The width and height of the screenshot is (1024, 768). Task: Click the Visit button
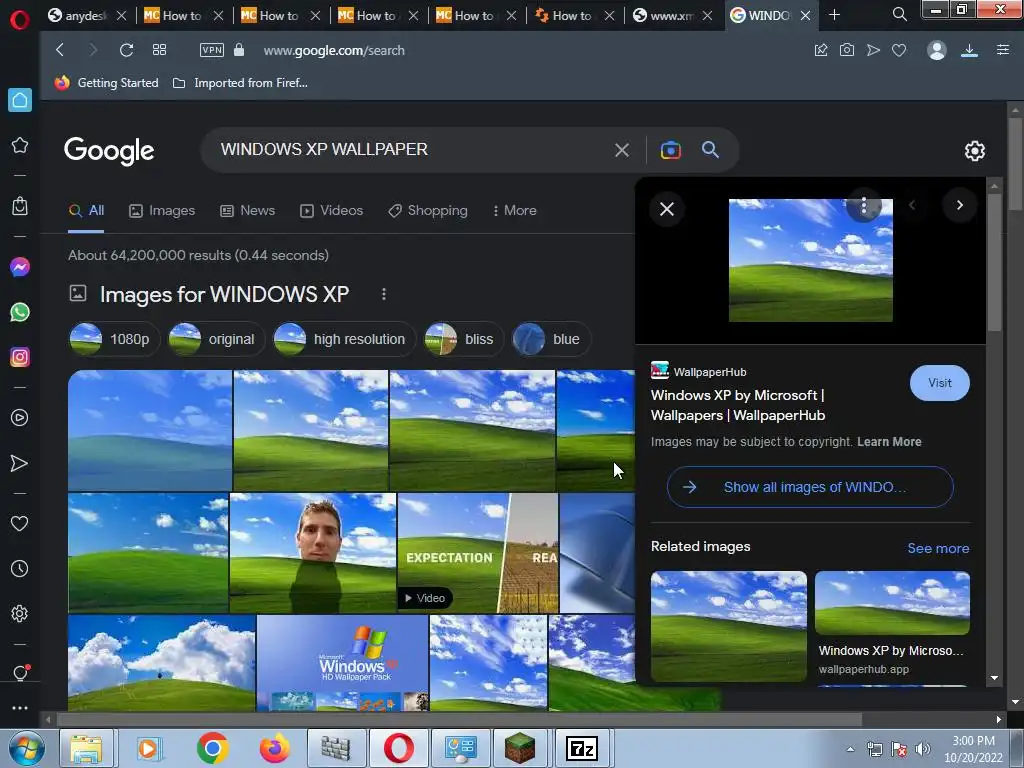click(940, 383)
